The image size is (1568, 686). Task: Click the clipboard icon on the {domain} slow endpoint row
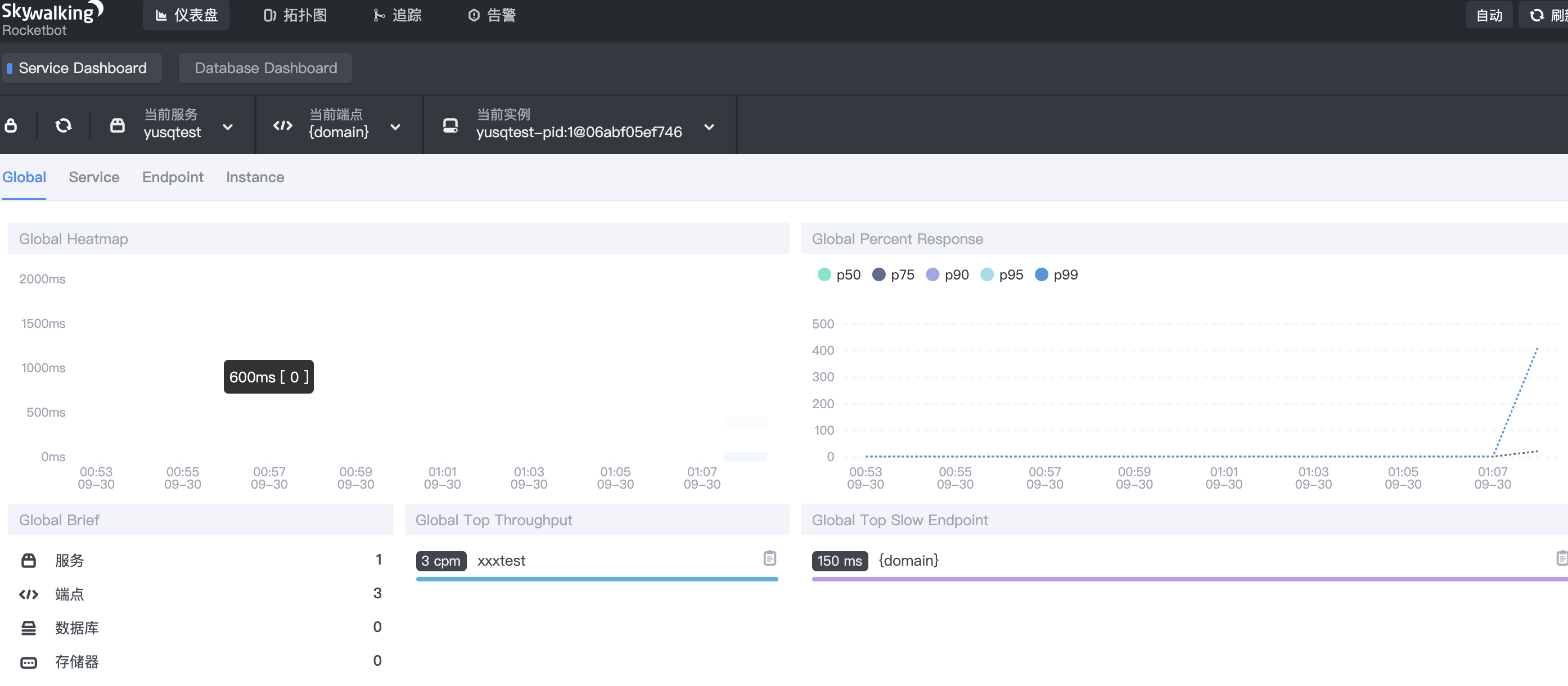coord(1561,558)
